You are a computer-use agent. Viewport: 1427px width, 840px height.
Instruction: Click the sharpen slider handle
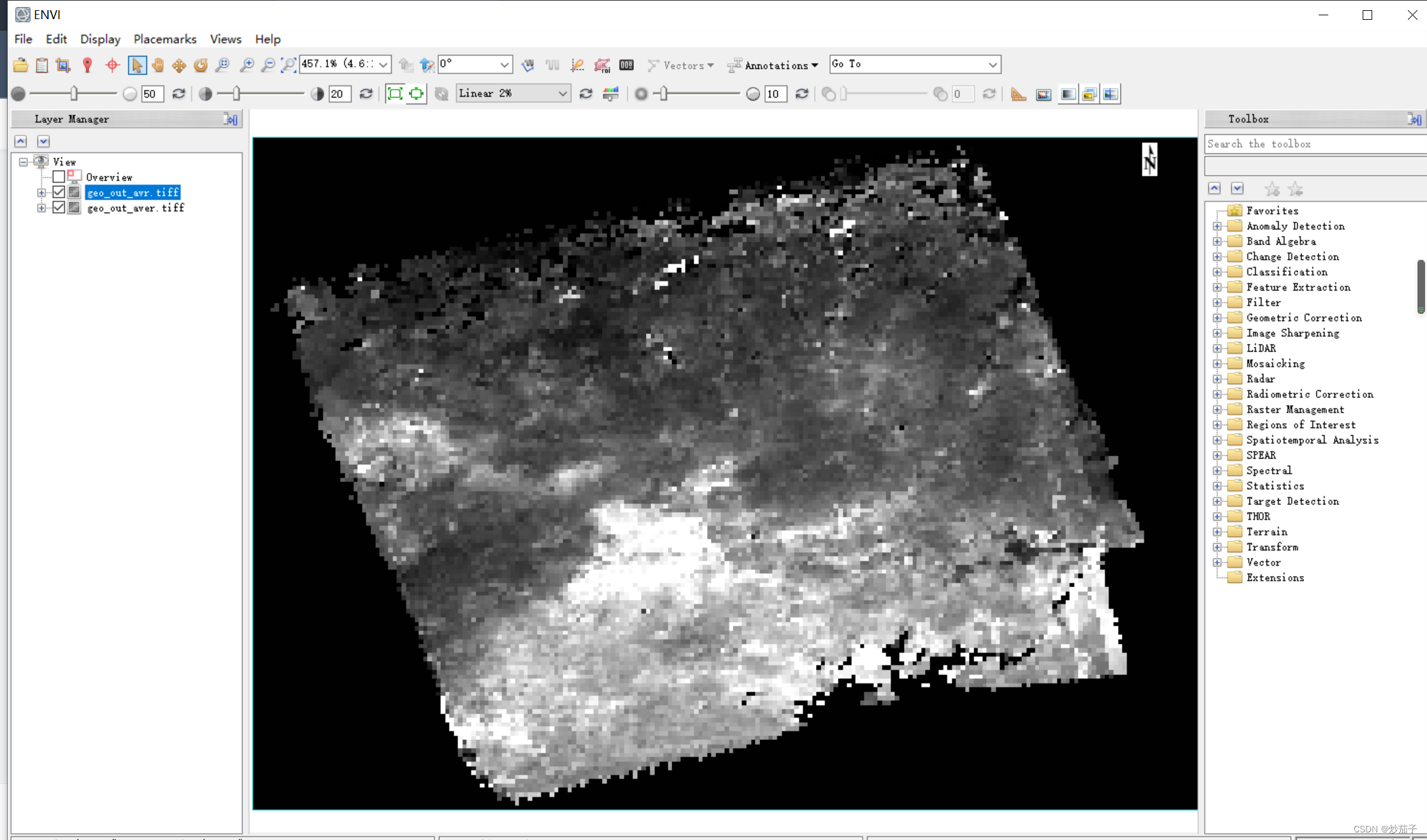pos(664,94)
